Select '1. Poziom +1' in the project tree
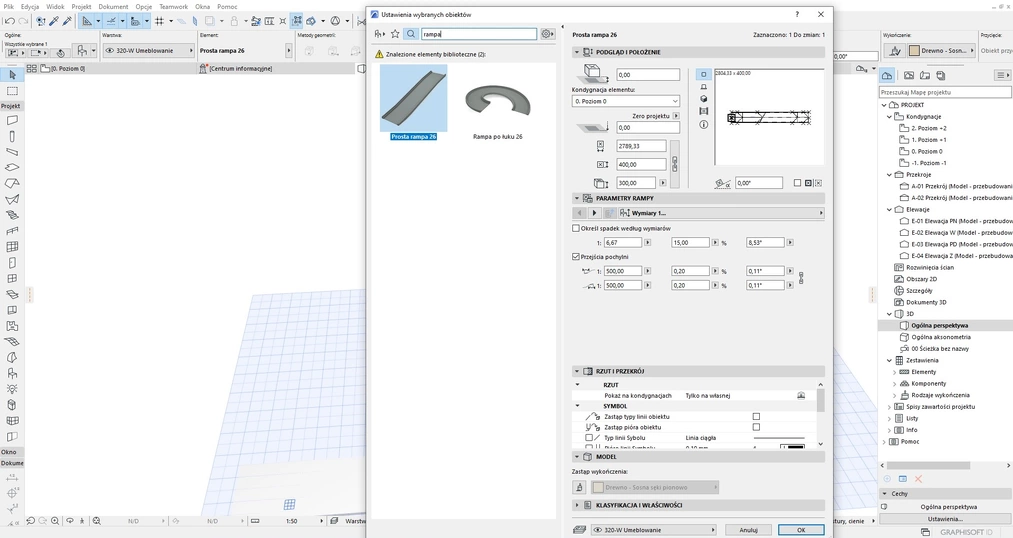1013x538 pixels. point(928,140)
